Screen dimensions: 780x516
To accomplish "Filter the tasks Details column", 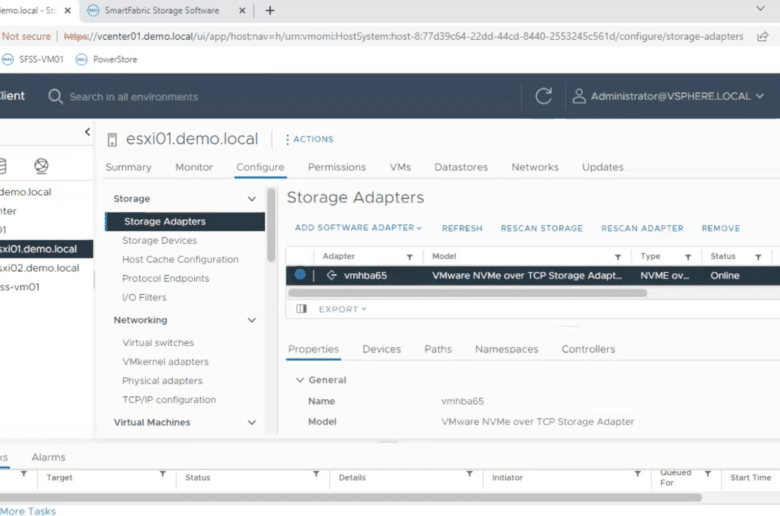I will click(469, 474).
